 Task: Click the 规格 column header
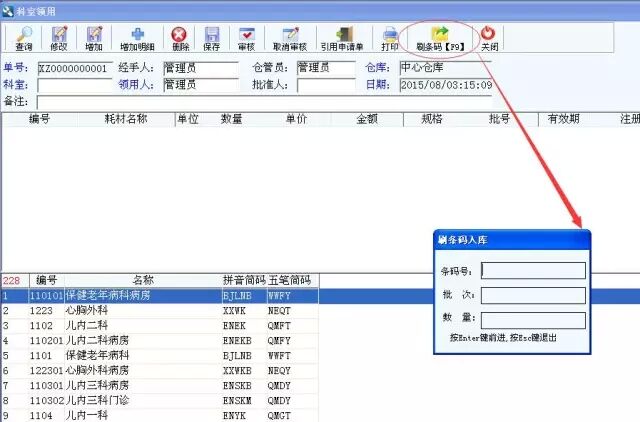click(x=432, y=119)
